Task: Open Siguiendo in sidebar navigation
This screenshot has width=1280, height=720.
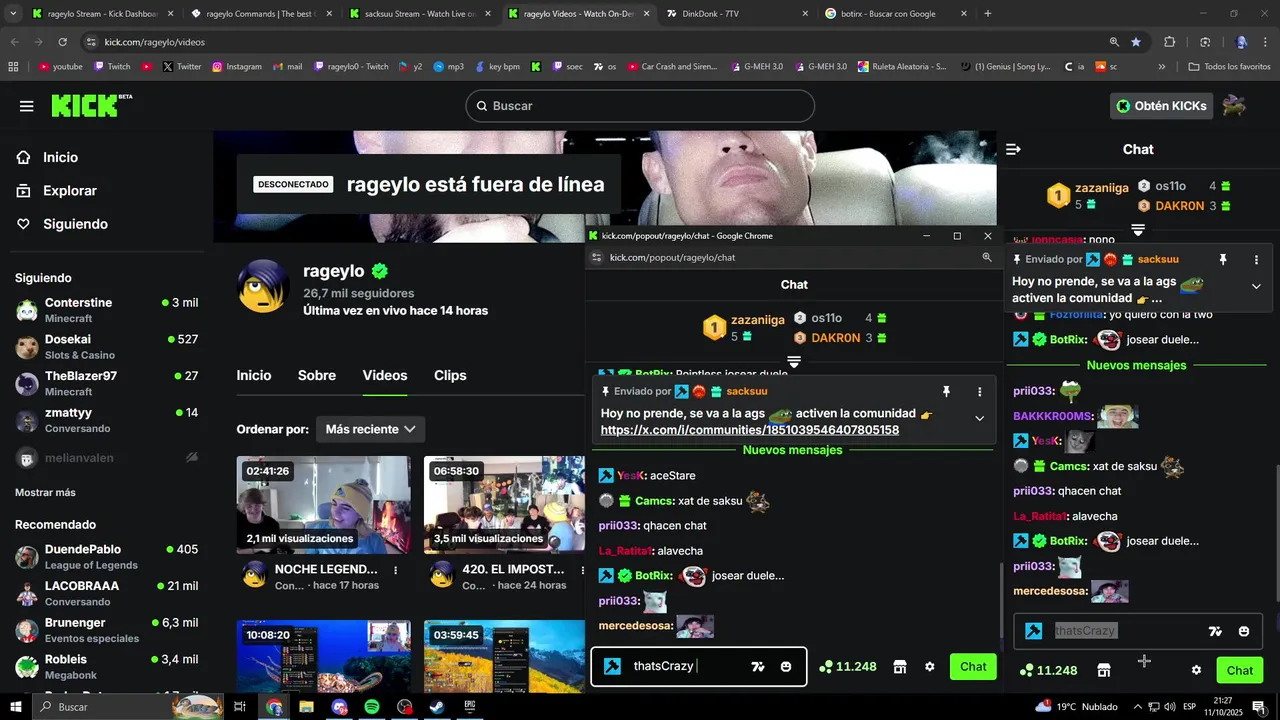Action: 62,224
